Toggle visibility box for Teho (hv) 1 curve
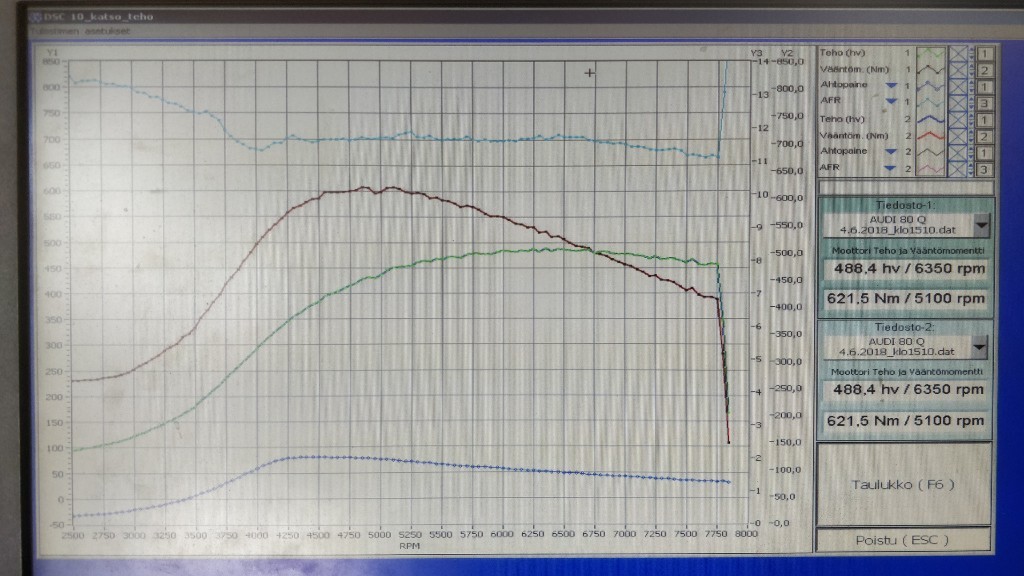The width and height of the screenshot is (1024, 576). (x=958, y=53)
